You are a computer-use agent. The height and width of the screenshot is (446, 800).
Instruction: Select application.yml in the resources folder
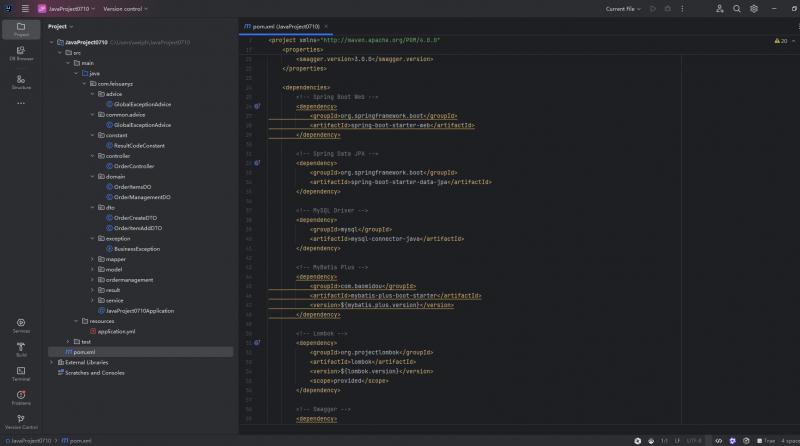[x=116, y=331]
